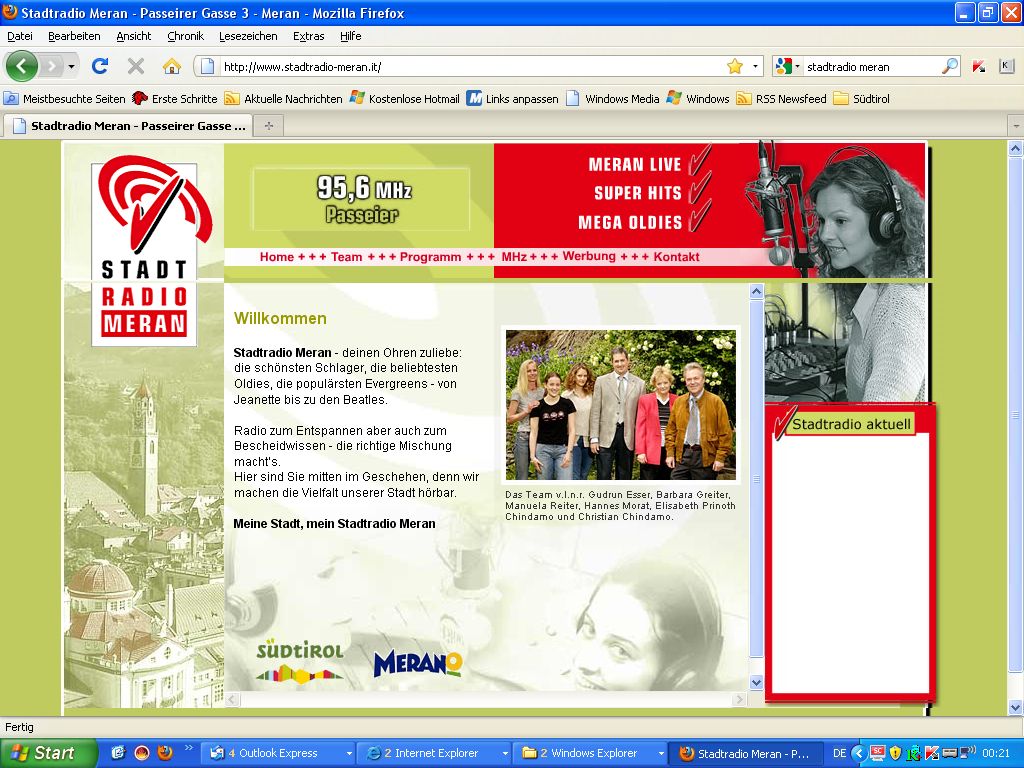Open the Datei menu

pos(20,36)
